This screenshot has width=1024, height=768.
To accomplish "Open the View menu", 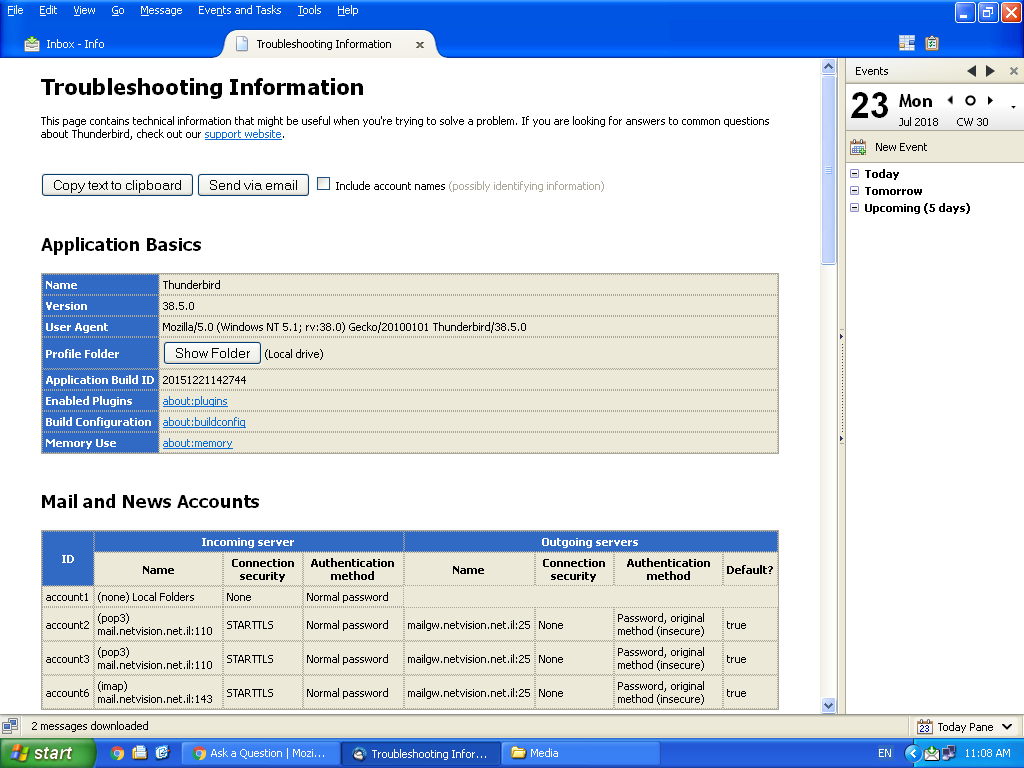I will tap(84, 10).
